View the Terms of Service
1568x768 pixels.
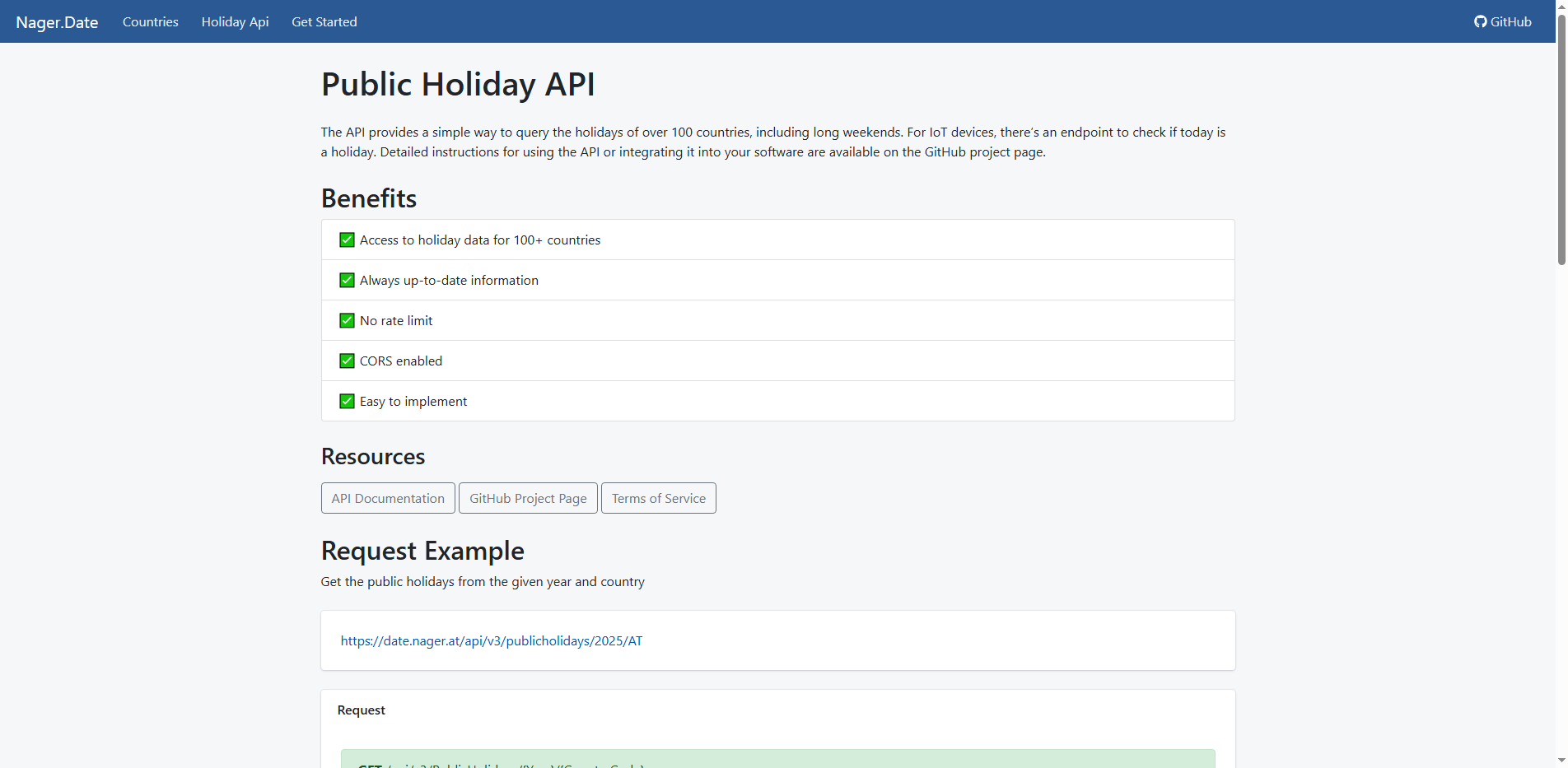pos(658,498)
